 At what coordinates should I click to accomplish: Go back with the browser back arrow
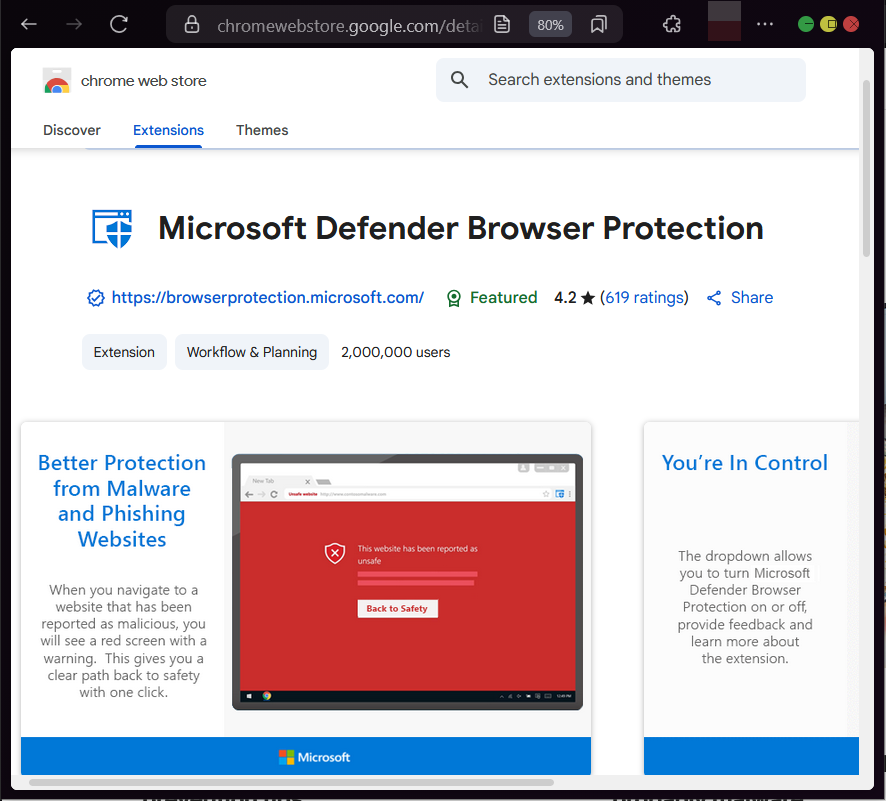coord(29,24)
